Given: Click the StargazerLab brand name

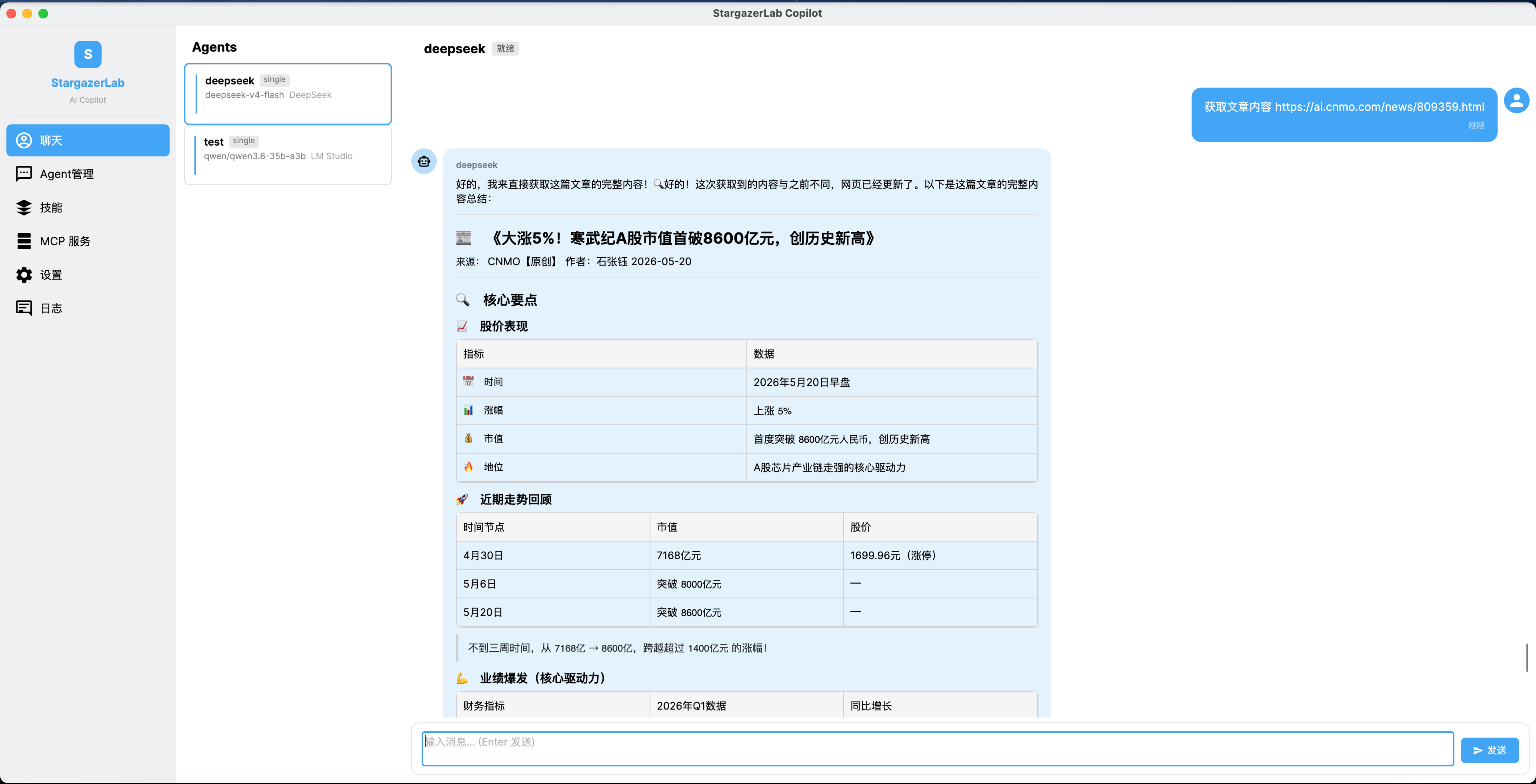Looking at the screenshot, I should pyautogui.click(x=88, y=83).
